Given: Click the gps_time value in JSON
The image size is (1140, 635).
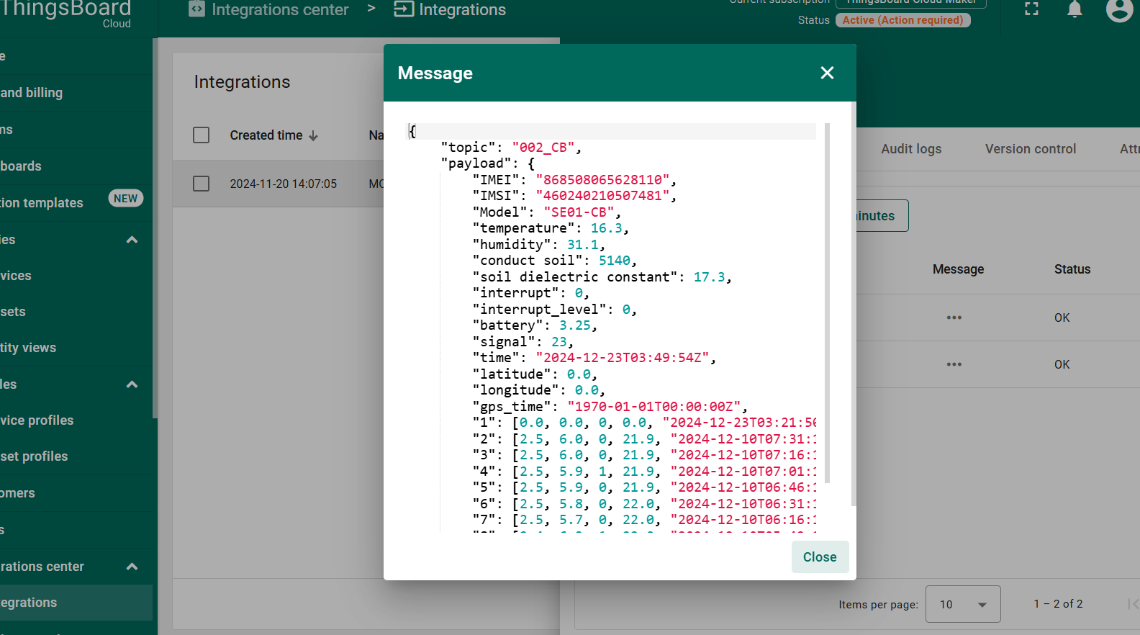Looking at the screenshot, I should tap(654, 407).
